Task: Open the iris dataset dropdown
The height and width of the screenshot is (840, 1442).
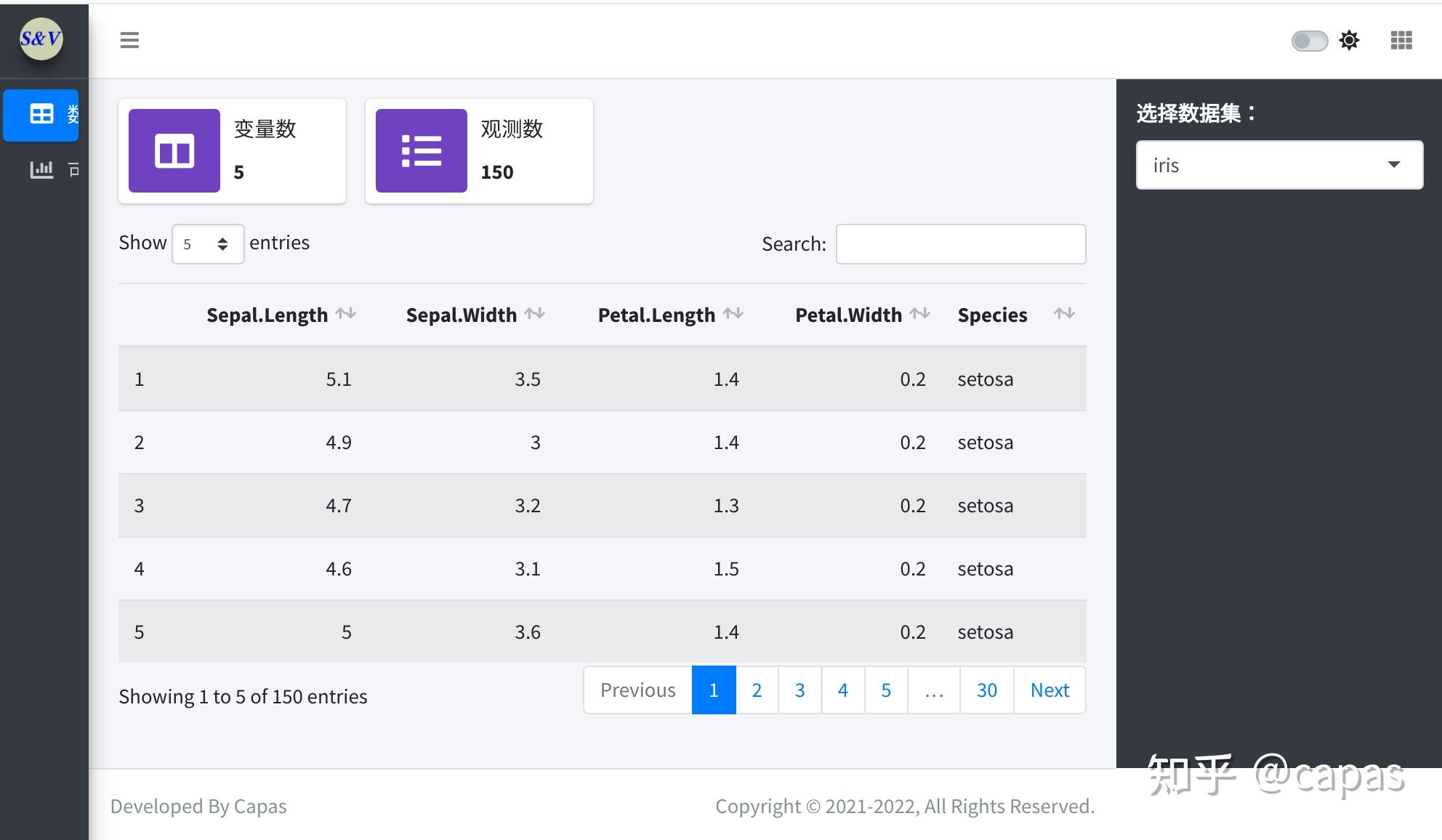Action: tap(1278, 165)
